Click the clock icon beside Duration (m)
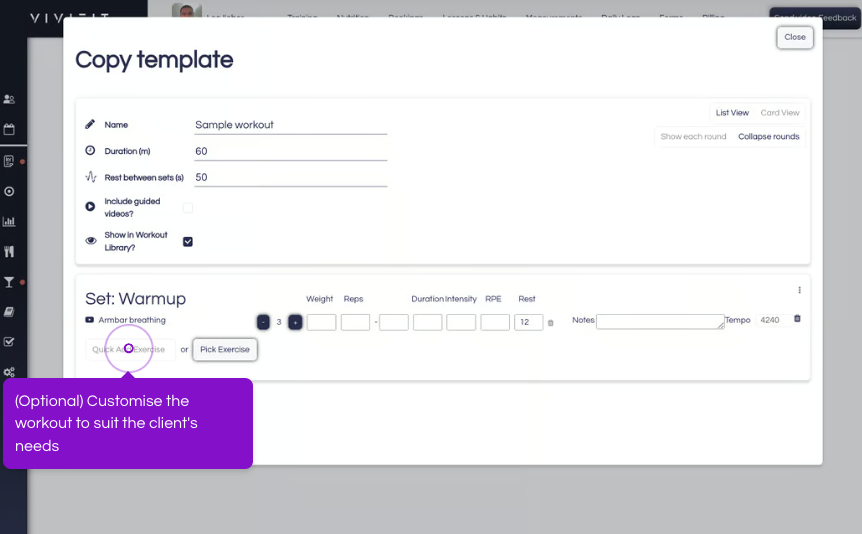Image resolution: width=862 pixels, height=534 pixels. 90,150
